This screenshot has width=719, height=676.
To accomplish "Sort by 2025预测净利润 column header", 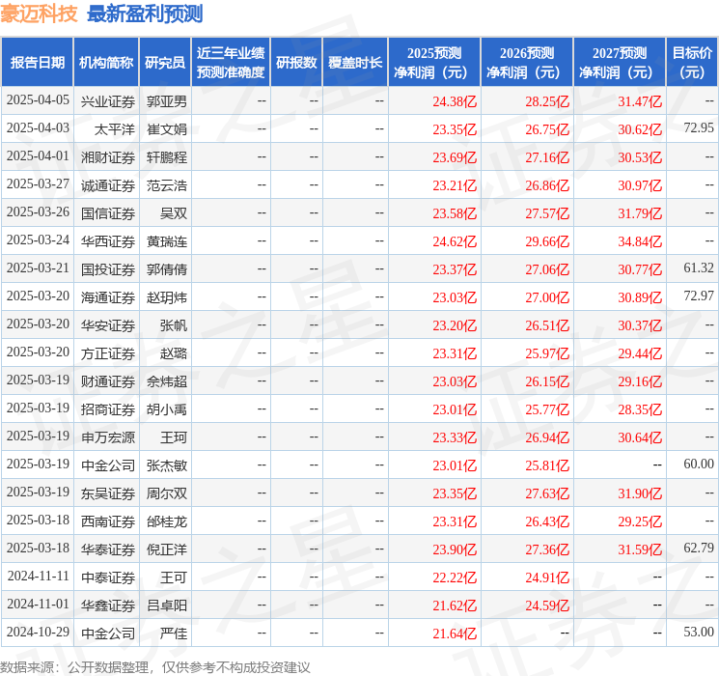I will point(435,62).
